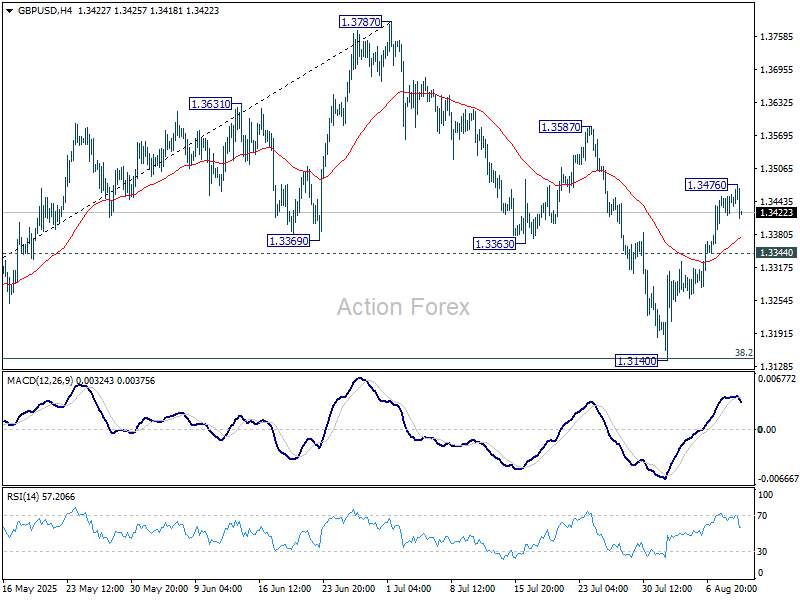Select the 1.33690 low price label
800x600 pixels.
coord(290,241)
